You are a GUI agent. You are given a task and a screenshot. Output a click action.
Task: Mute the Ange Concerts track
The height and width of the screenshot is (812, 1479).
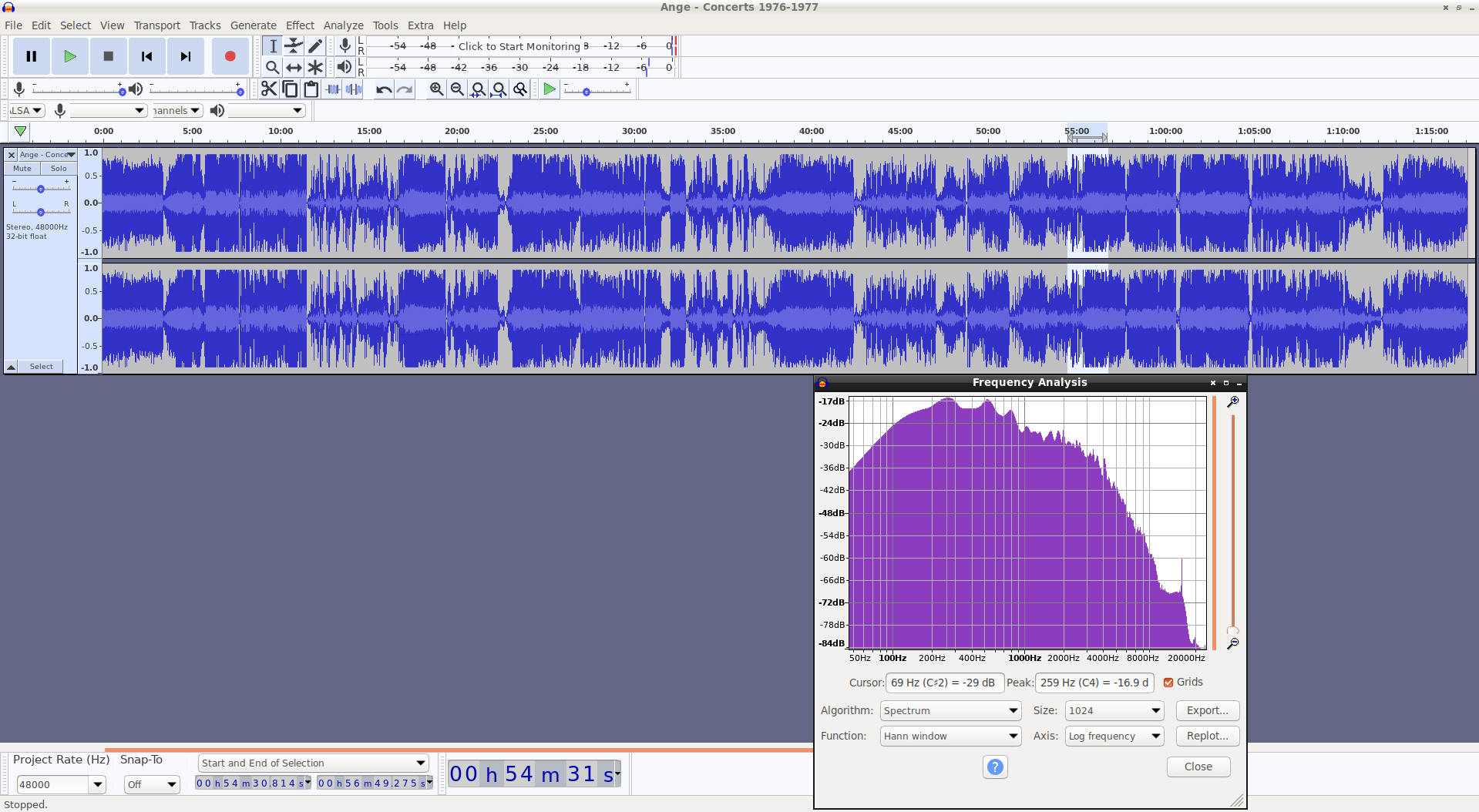(22, 169)
